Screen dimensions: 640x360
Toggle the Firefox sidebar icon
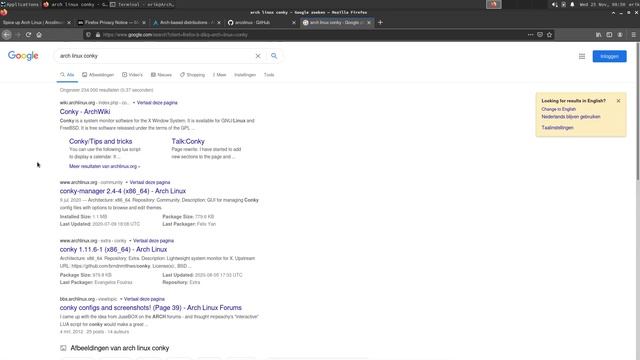[x=609, y=35]
